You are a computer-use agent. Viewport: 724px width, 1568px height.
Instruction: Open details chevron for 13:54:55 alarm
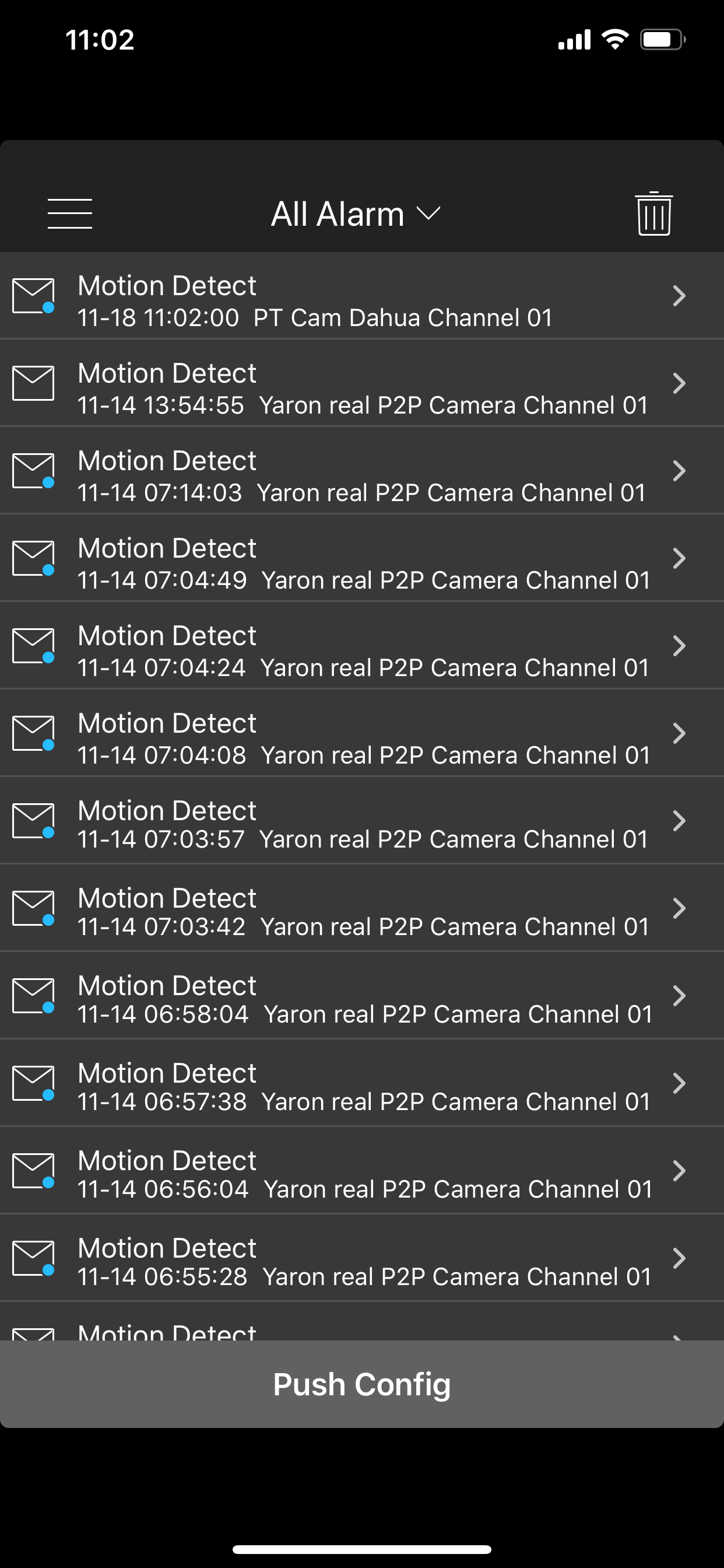point(679,383)
